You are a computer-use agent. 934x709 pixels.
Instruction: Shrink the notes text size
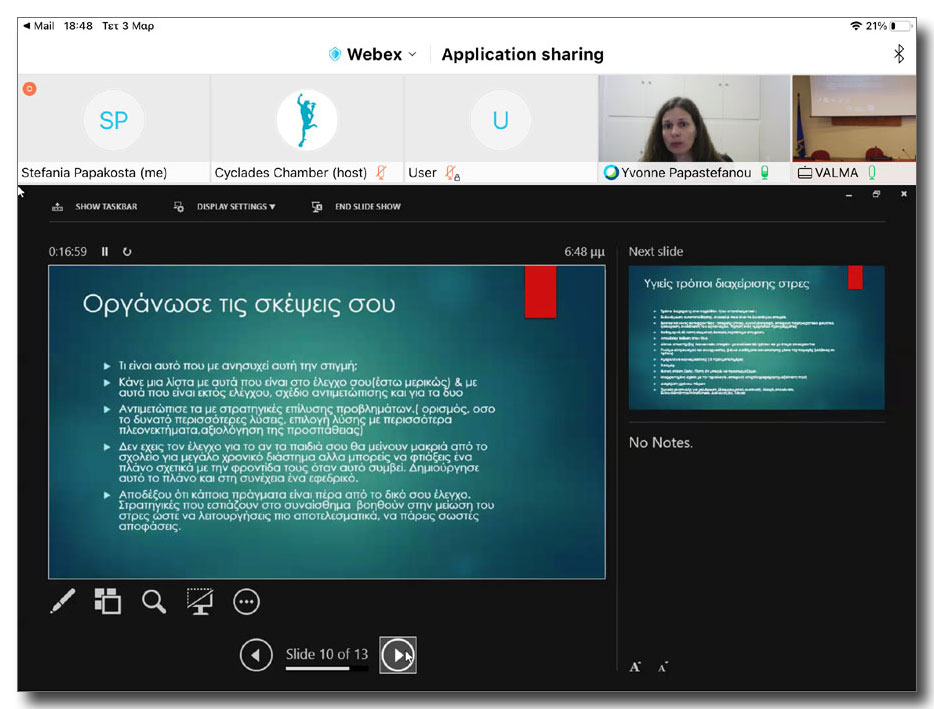coord(662,667)
